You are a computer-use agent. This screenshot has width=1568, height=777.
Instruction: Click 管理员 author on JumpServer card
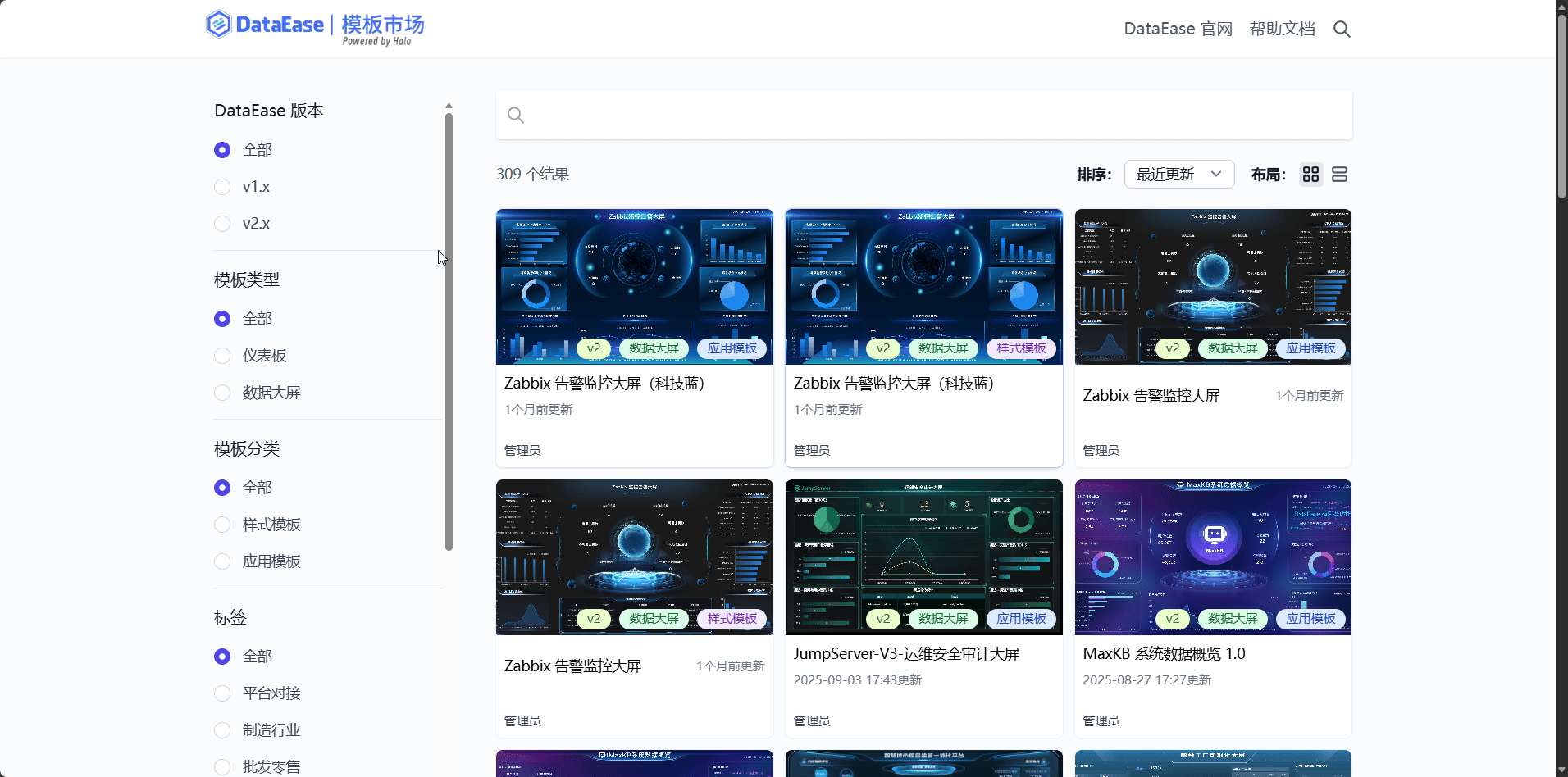pyautogui.click(x=812, y=721)
